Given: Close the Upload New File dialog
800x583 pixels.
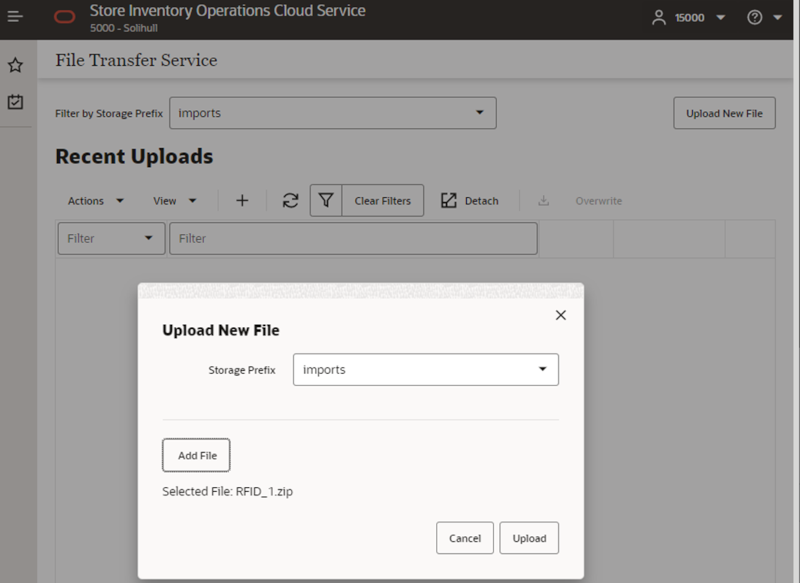Looking at the screenshot, I should pyautogui.click(x=561, y=315).
